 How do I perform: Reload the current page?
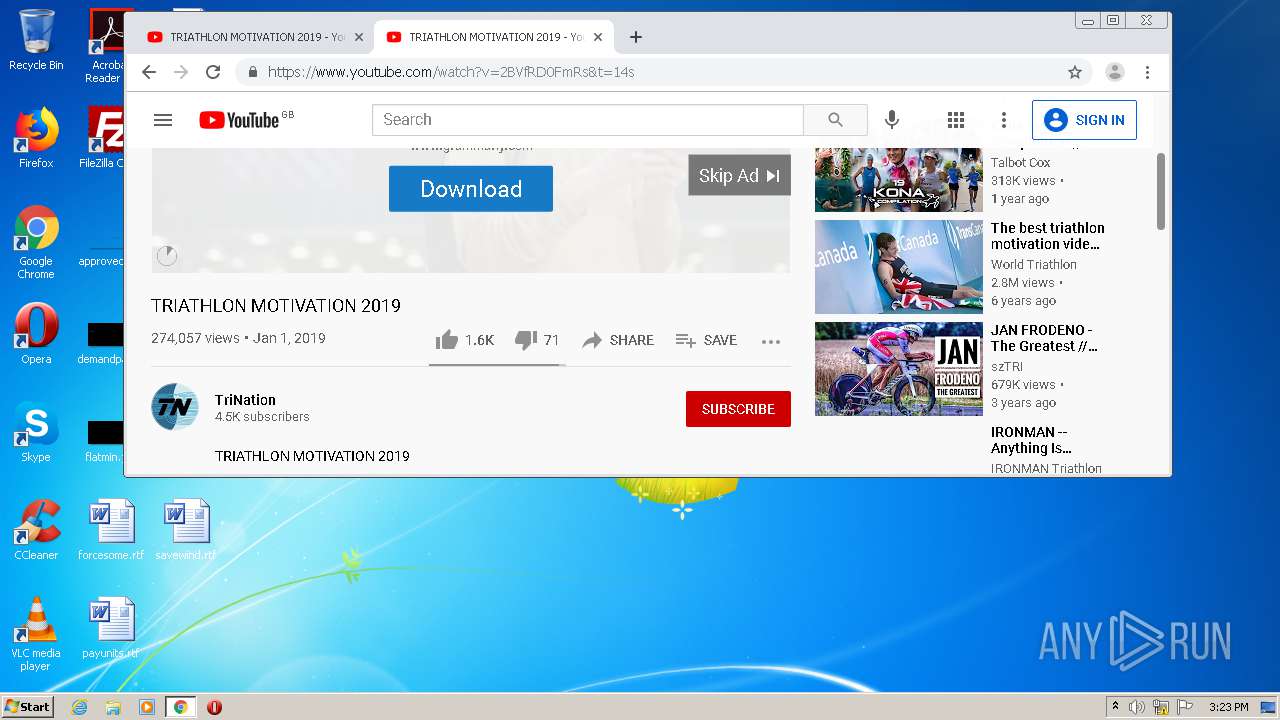pos(212,72)
